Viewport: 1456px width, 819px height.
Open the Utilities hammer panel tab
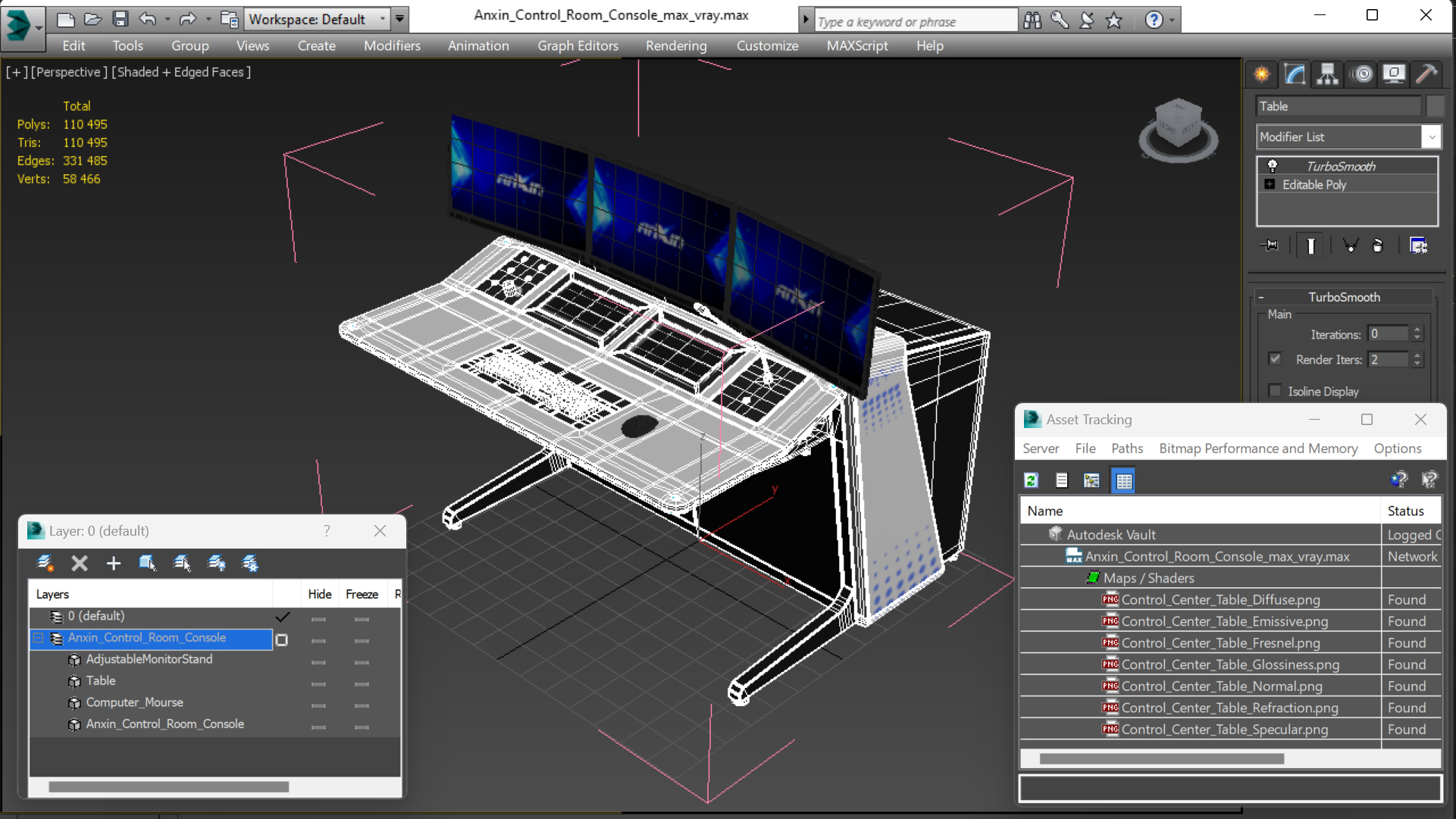1426,74
